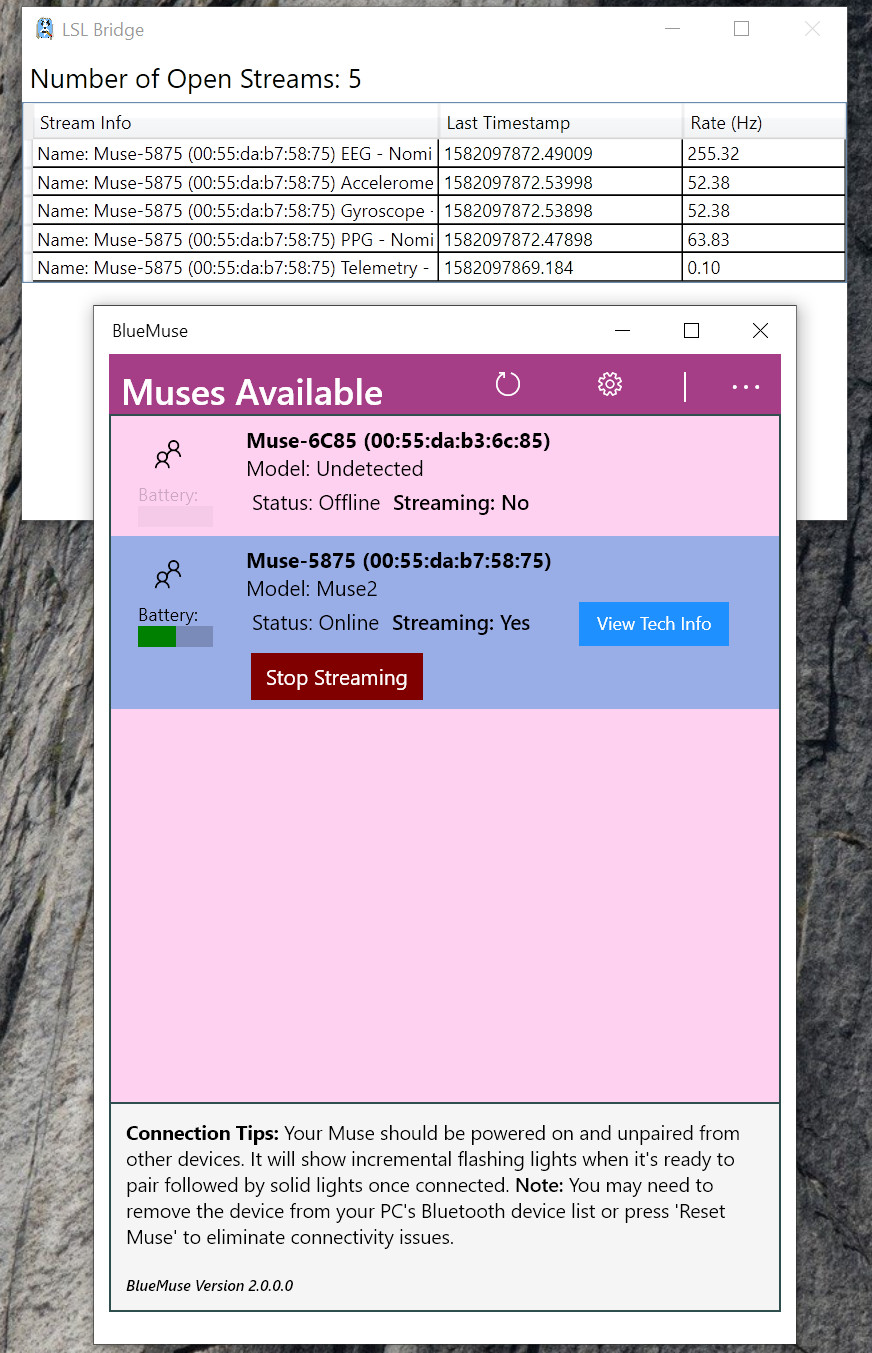Click timestamp 1582097869.184

coord(508,268)
